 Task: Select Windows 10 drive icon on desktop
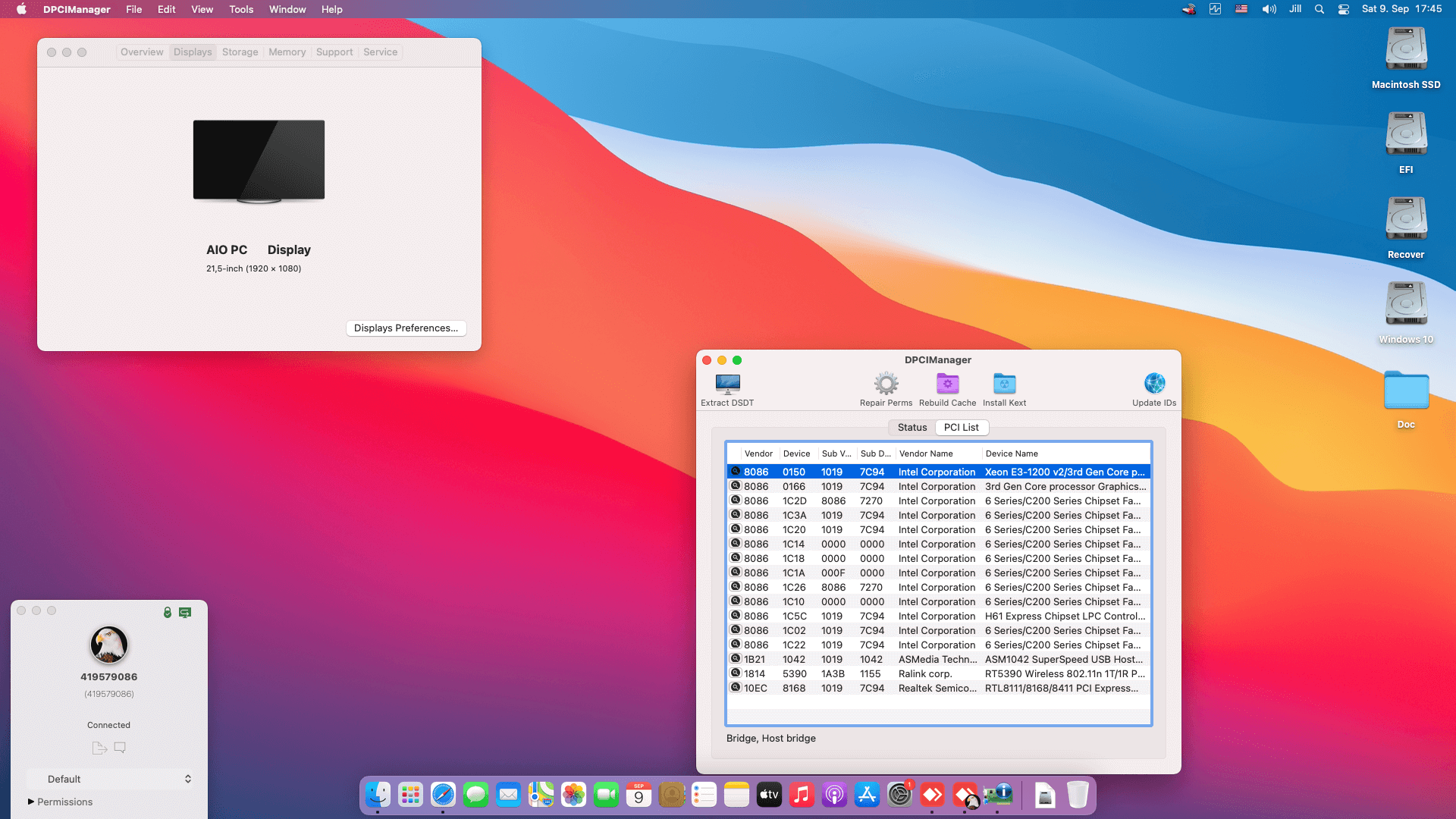pyautogui.click(x=1406, y=304)
